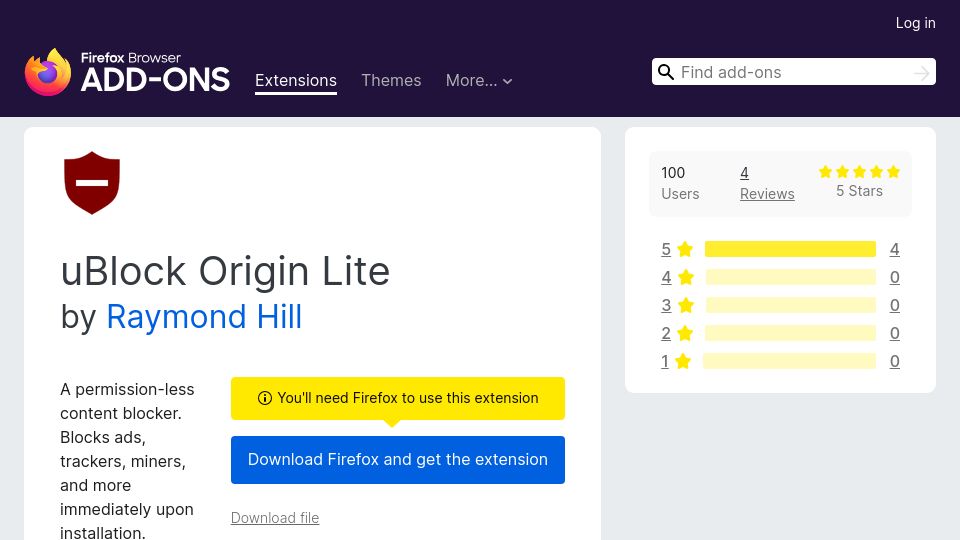Click the five-star review count 4
Screen dimensions: 960x540
coord(894,249)
